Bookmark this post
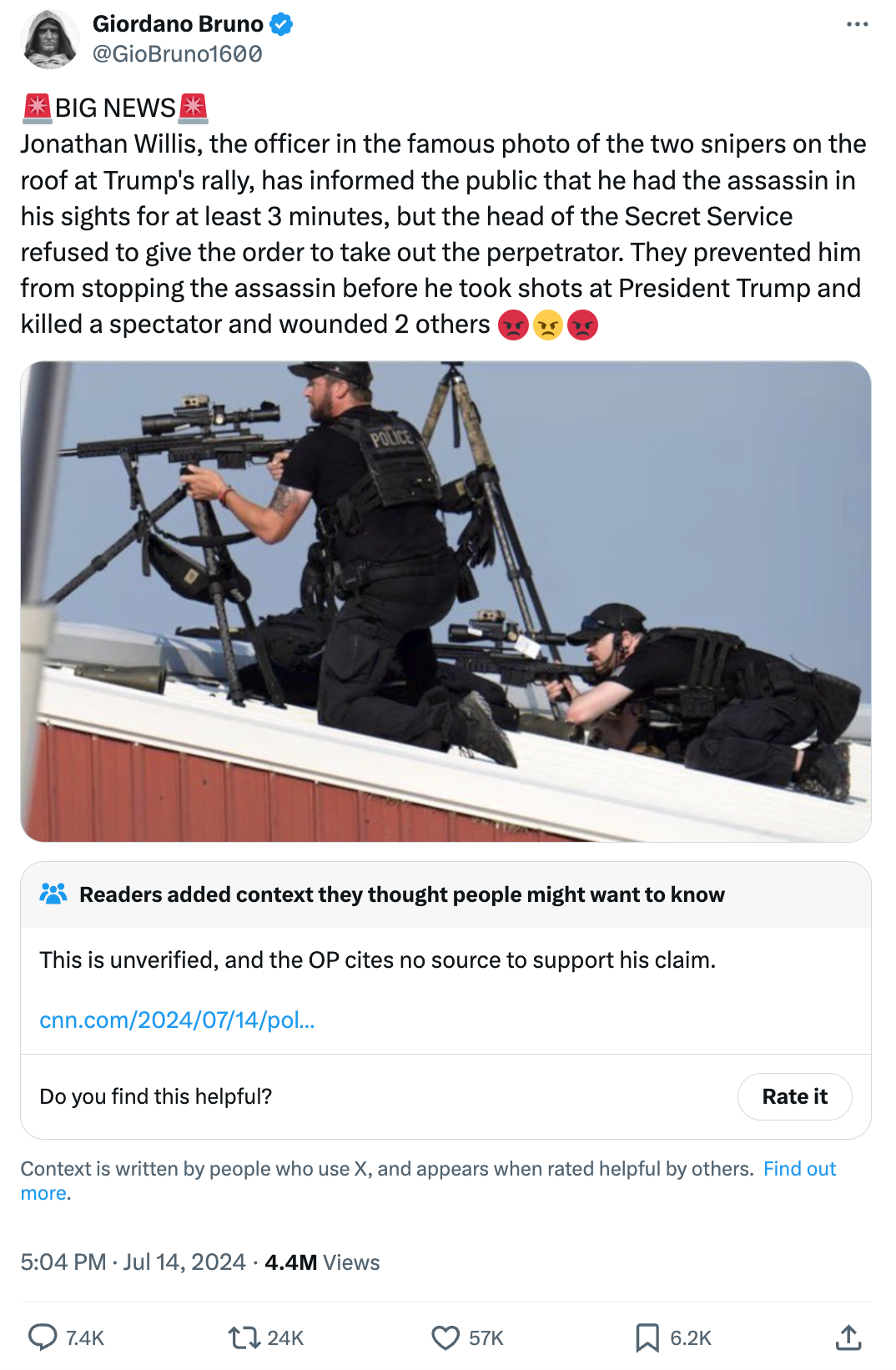This screenshot has height=1370, width=896. (647, 1337)
